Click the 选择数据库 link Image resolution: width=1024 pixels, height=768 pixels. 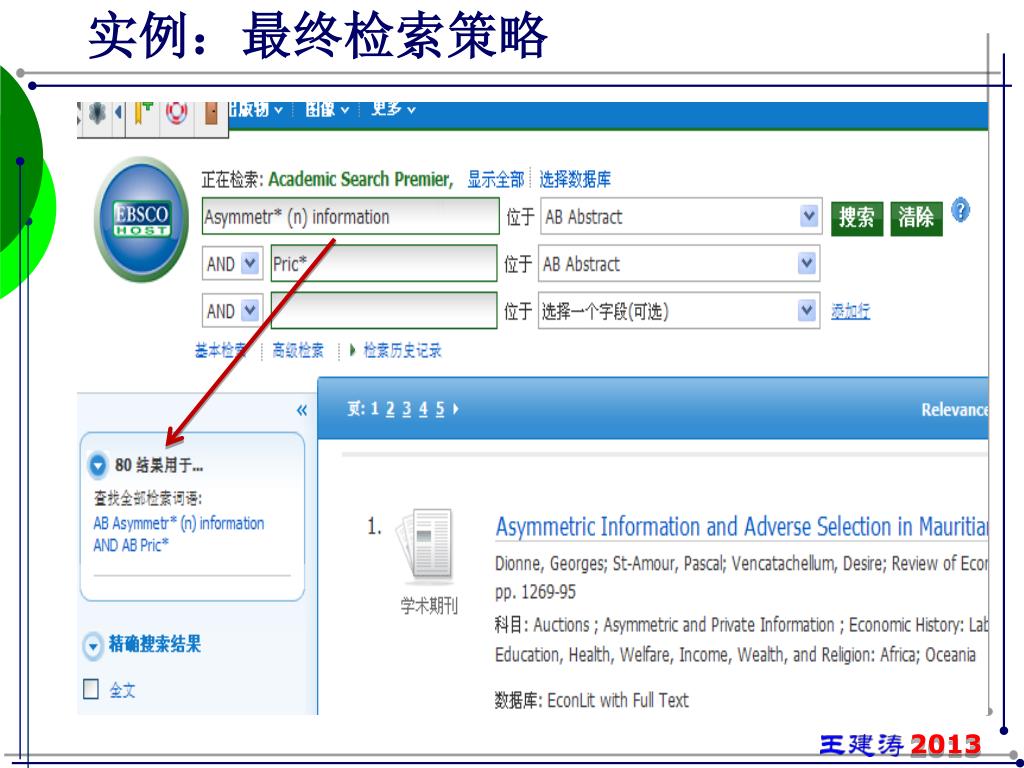pos(575,179)
